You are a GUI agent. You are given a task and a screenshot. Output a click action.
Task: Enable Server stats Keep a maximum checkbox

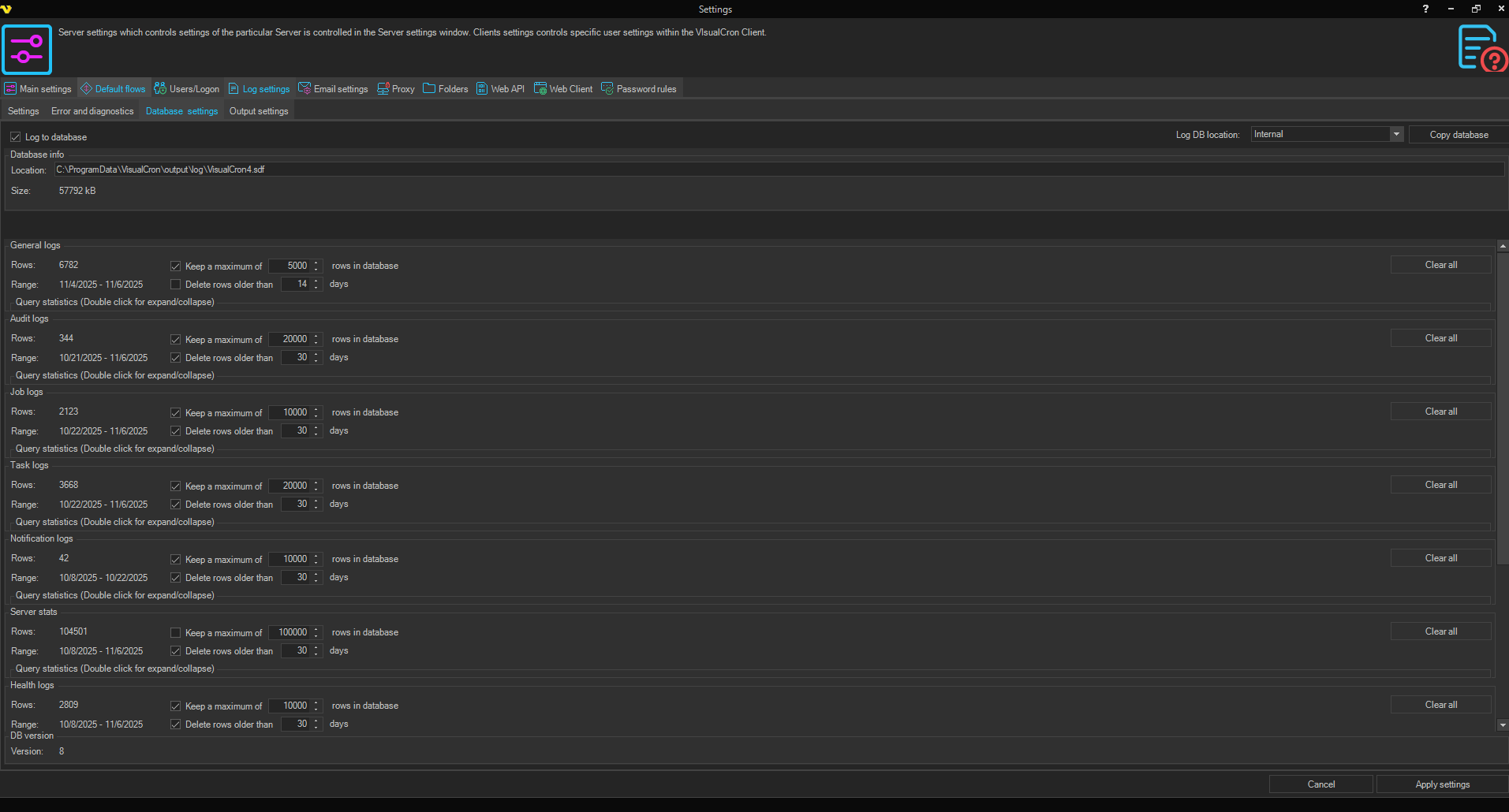click(x=175, y=633)
